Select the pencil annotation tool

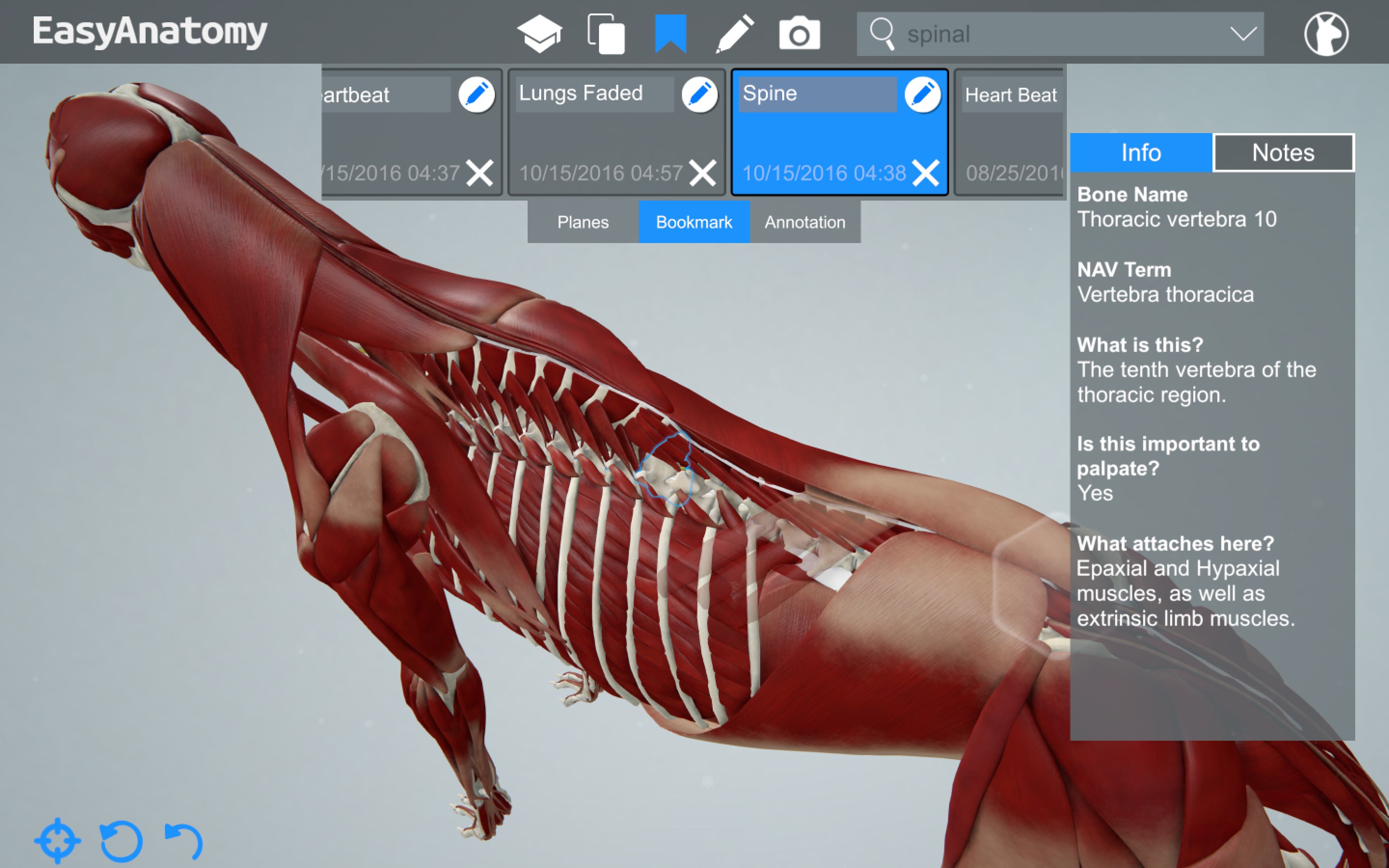click(x=735, y=33)
